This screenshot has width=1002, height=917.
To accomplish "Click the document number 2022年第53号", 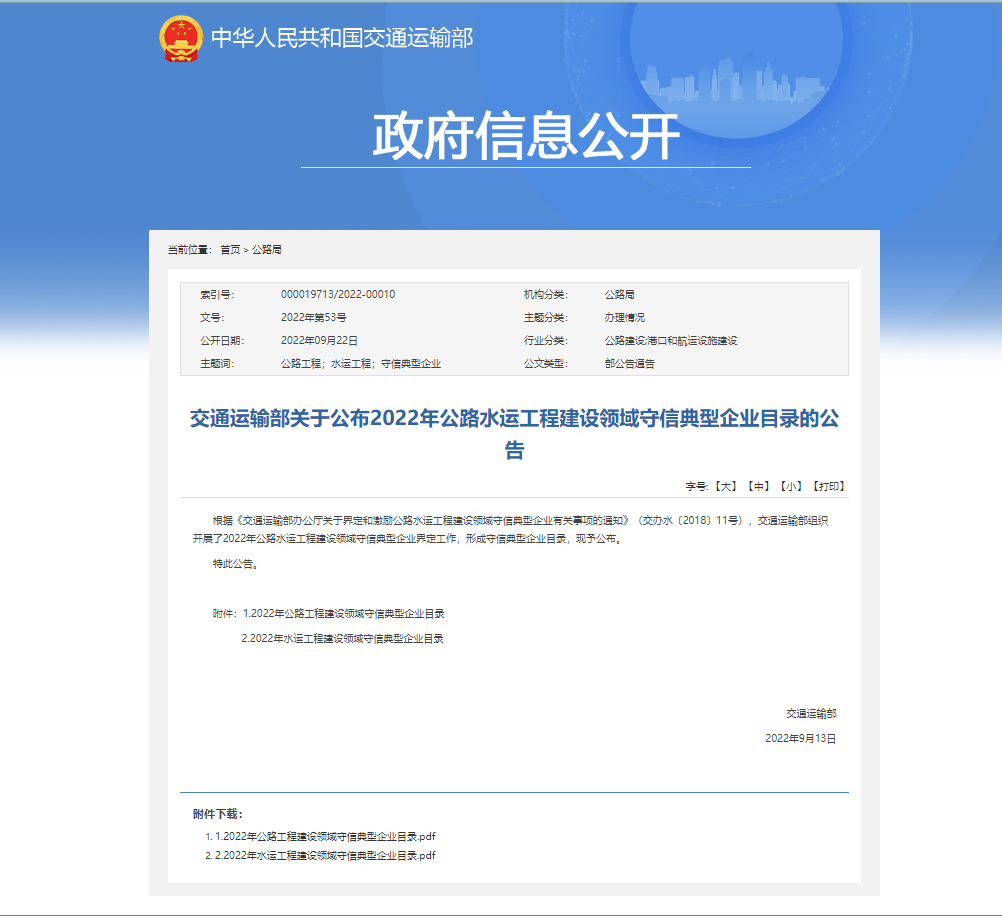I will (313, 317).
